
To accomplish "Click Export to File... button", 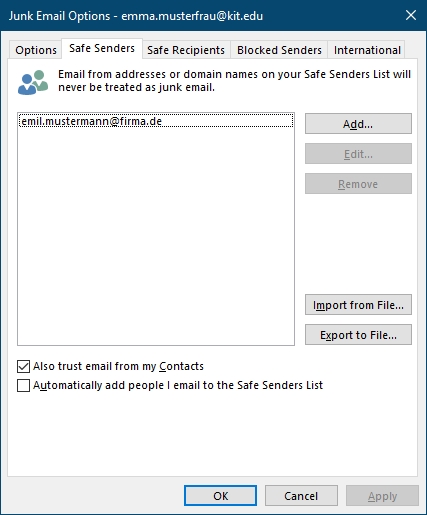I will tap(358, 335).
